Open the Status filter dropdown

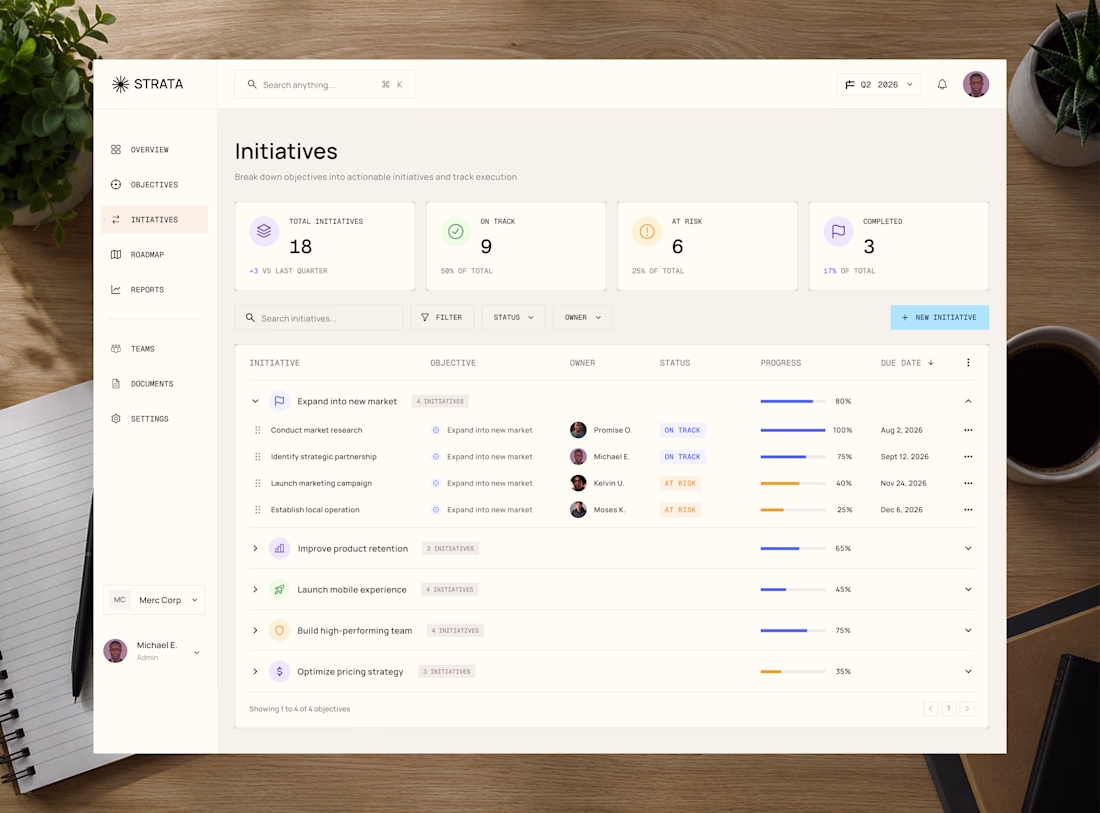[514, 317]
